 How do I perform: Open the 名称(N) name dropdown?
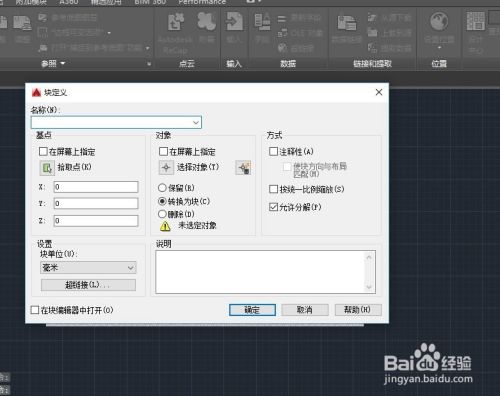pyautogui.click(x=196, y=123)
